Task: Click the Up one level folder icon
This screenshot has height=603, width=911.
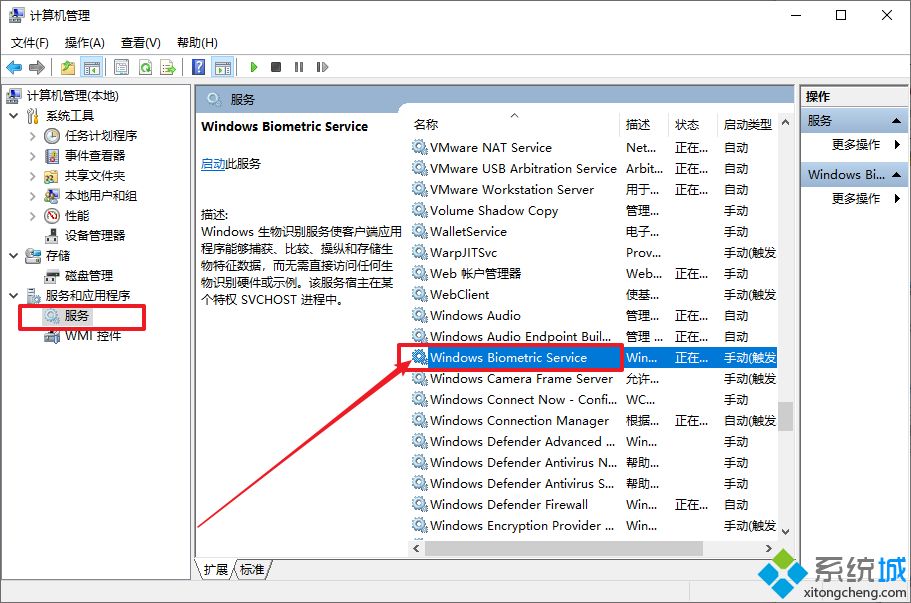Action: (x=68, y=67)
